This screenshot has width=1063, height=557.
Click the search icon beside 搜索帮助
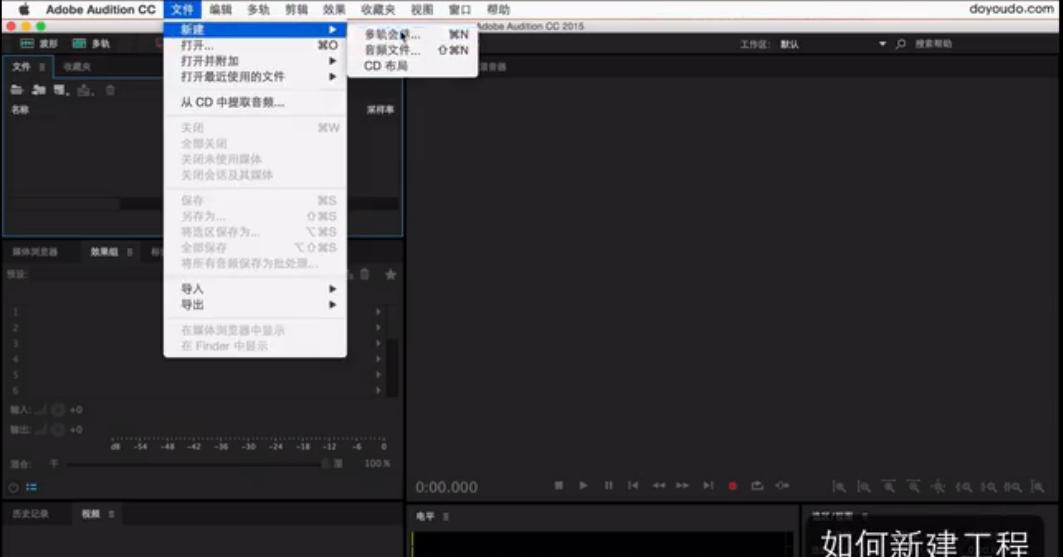click(x=900, y=44)
